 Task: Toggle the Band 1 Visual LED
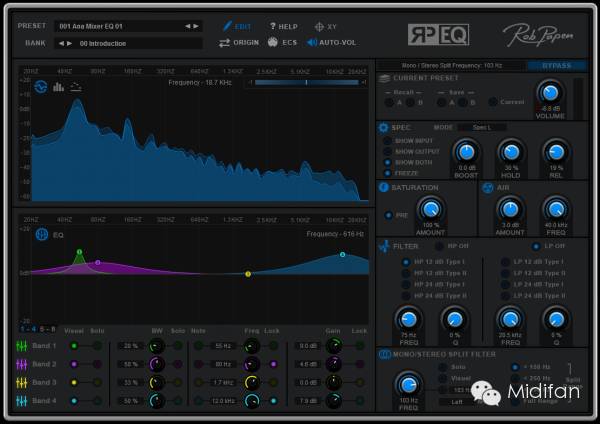pyautogui.click(x=74, y=346)
